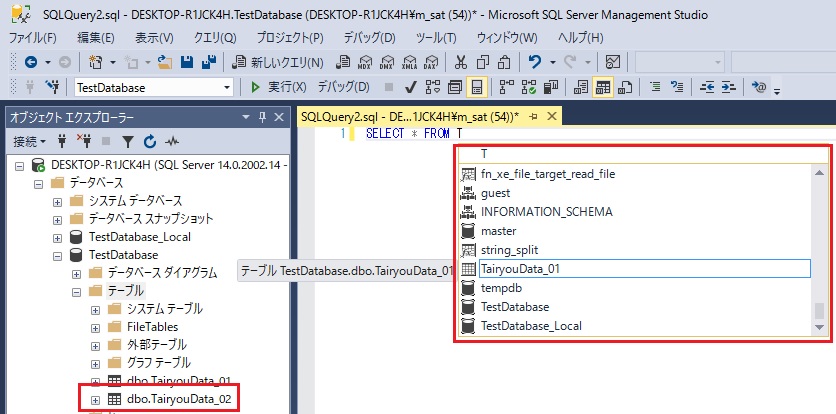836x414 pixels.
Task: Open the Query Options icon
Action: [x=454, y=87]
